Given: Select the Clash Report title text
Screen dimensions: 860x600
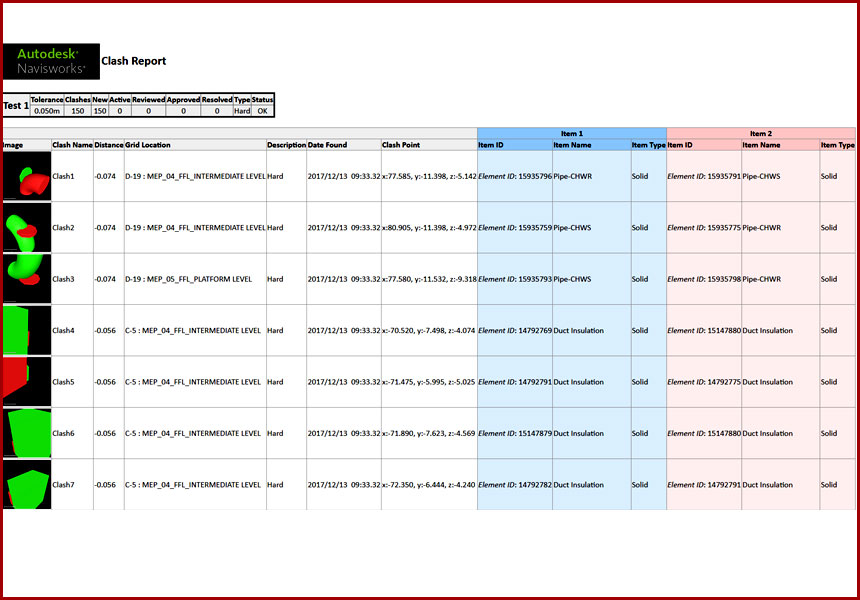Looking at the screenshot, I should [134, 61].
